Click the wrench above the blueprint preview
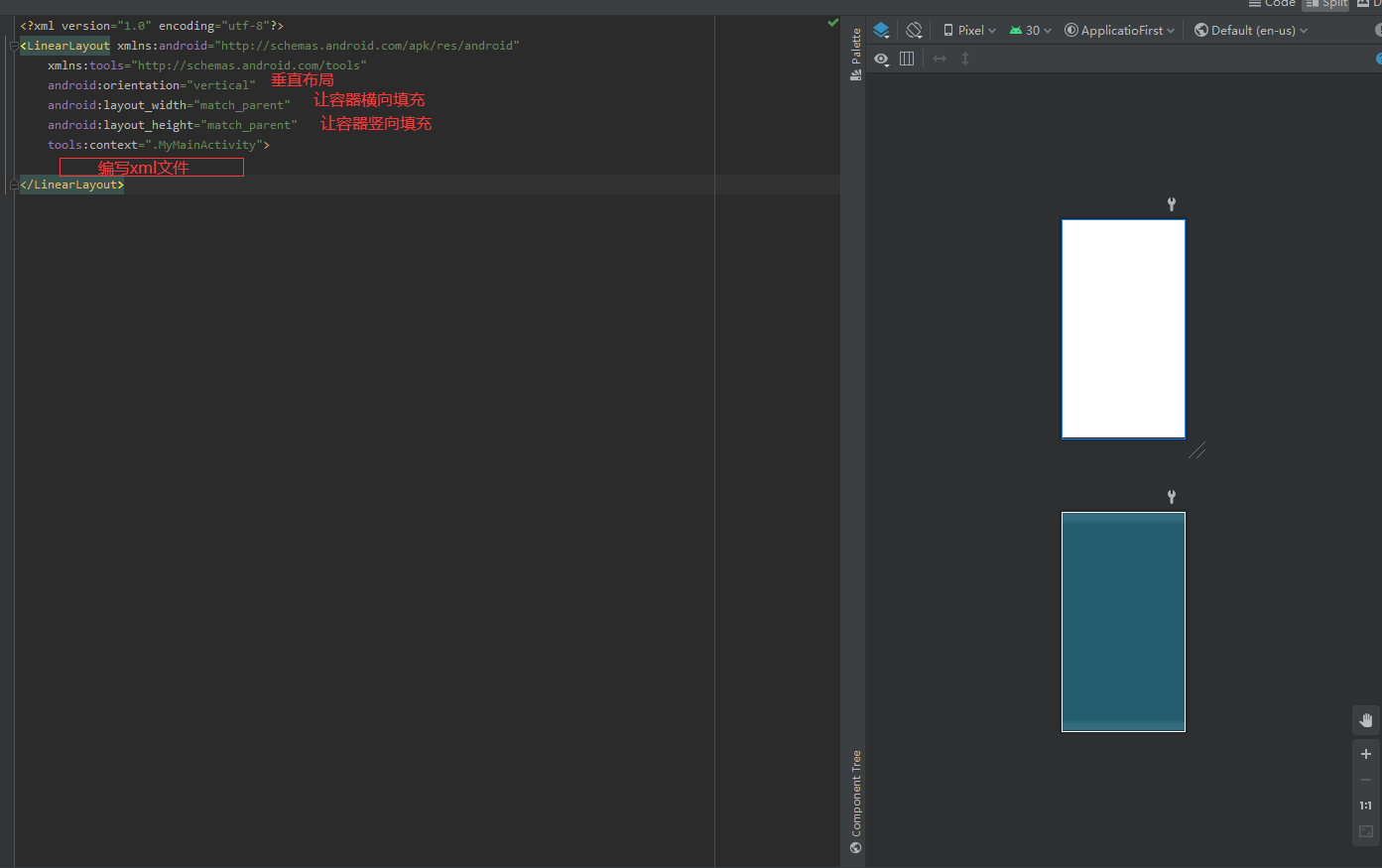The image size is (1382, 868). coord(1172,497)
